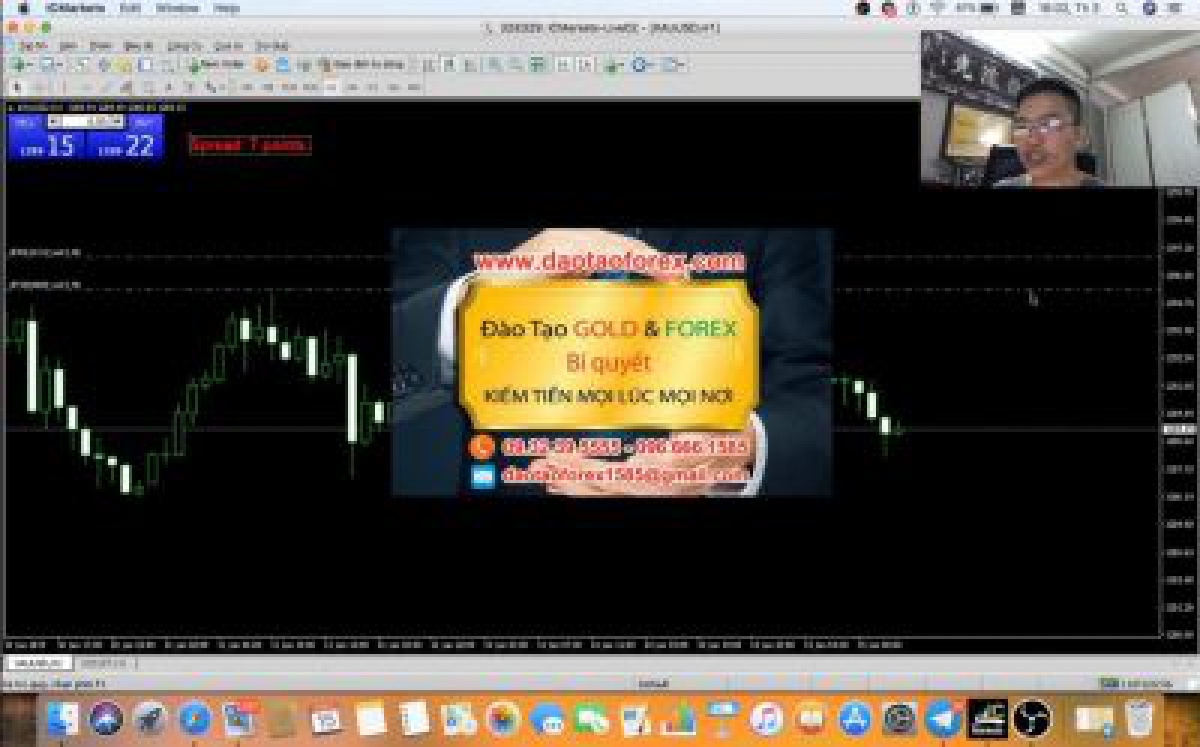Toggle the Terminal panel icon
Image resolution: width=1200 pixels, height=747 pixels.
146,64
